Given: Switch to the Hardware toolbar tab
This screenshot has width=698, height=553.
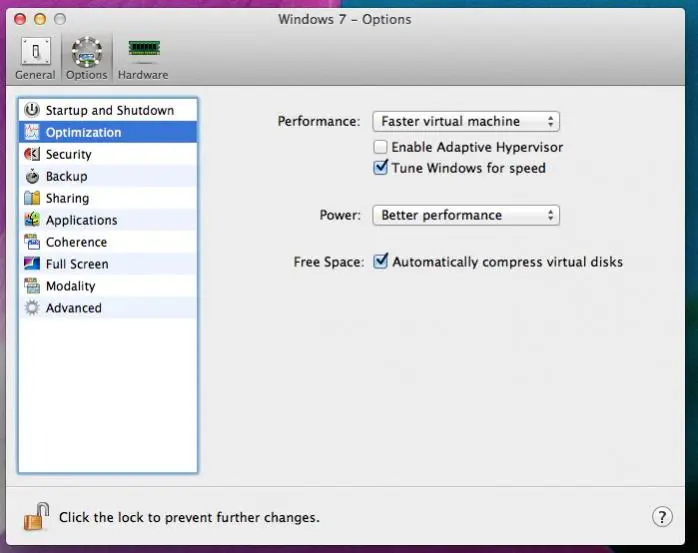Looking at the screenshot, I should 143,58.
